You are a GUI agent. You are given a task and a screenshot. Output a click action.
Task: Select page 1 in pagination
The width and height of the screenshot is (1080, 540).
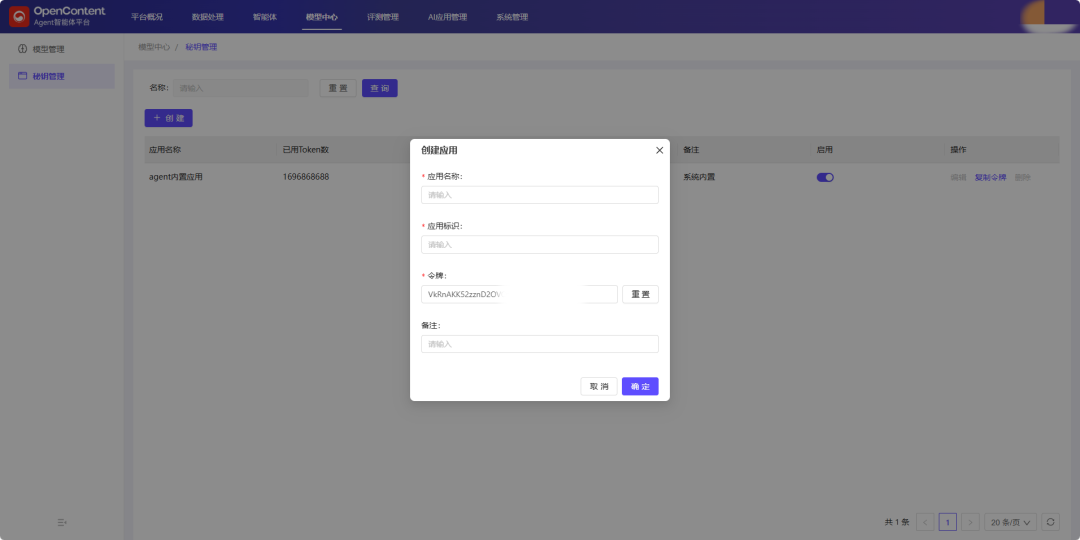tap(948, 522)
